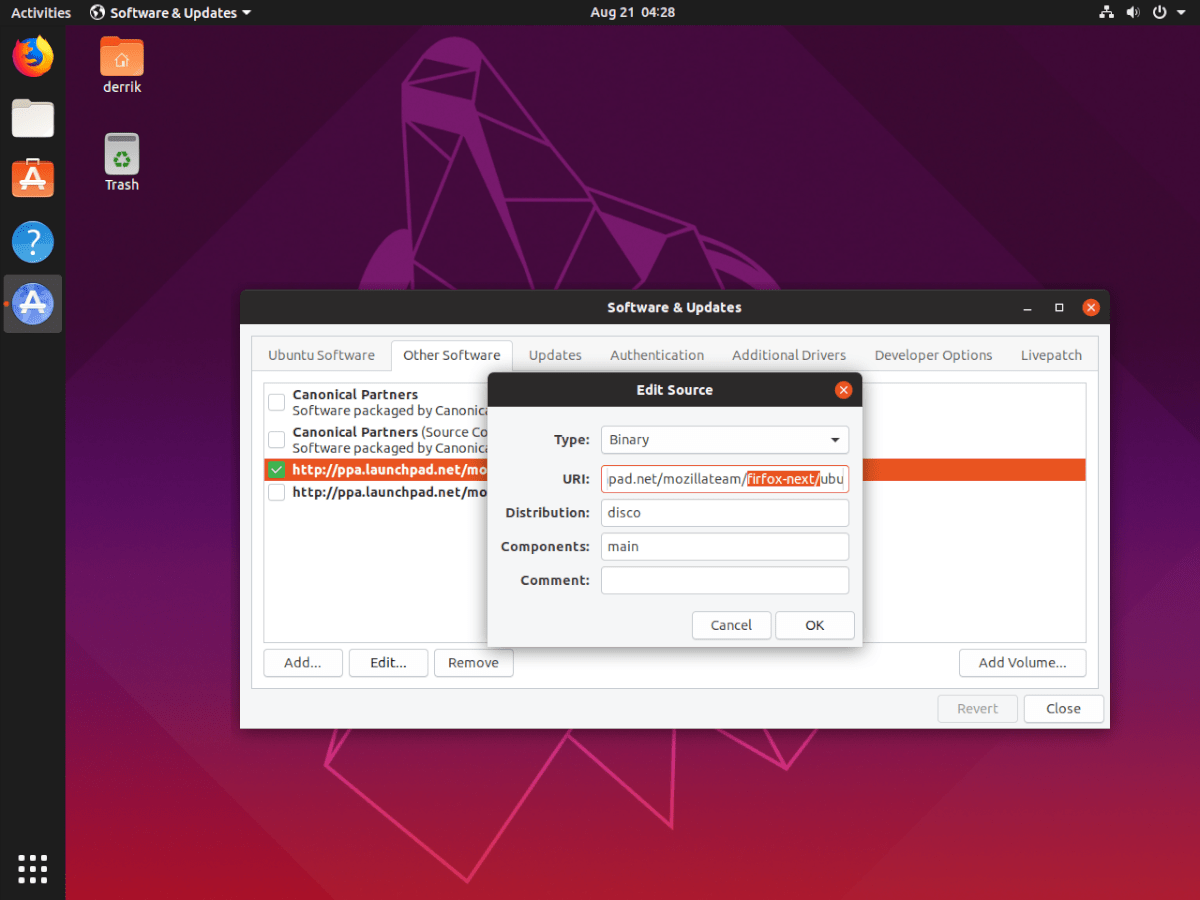1200x900 pixels.
Task: Click the URI input field
Action: point(724,479)
